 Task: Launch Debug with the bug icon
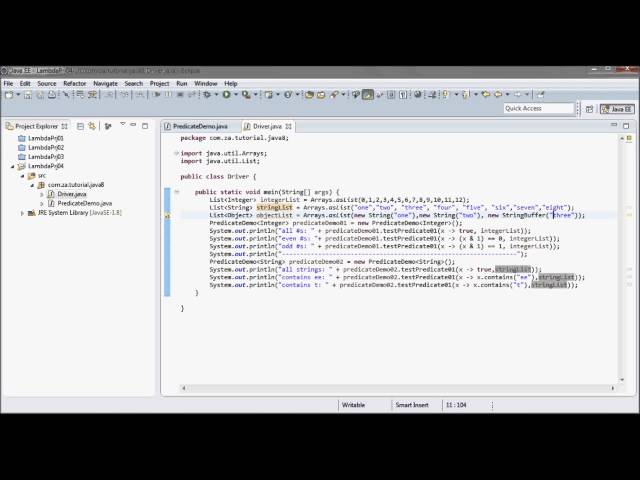tap(207, 95)
